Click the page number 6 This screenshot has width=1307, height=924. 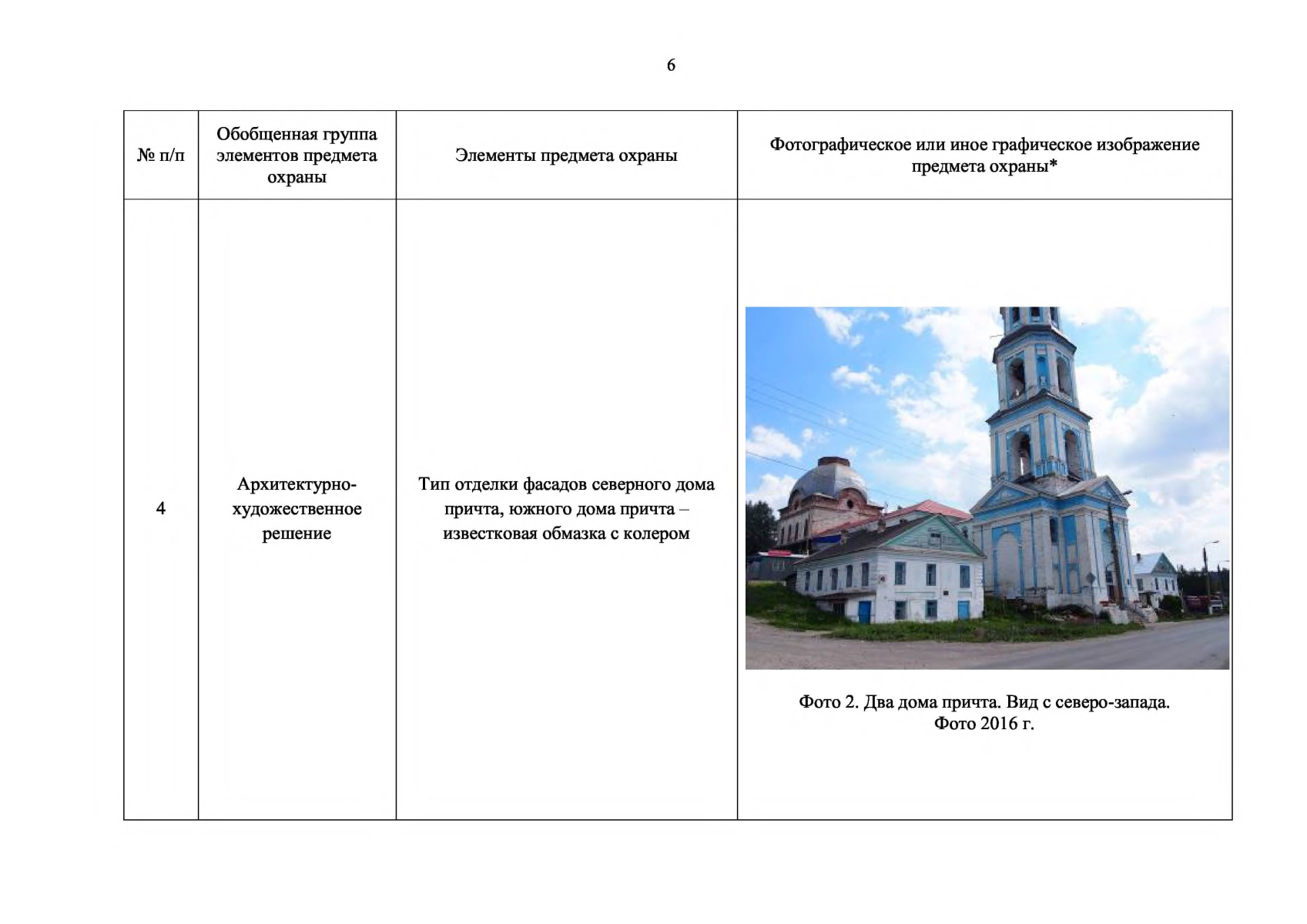coord(671,65)
